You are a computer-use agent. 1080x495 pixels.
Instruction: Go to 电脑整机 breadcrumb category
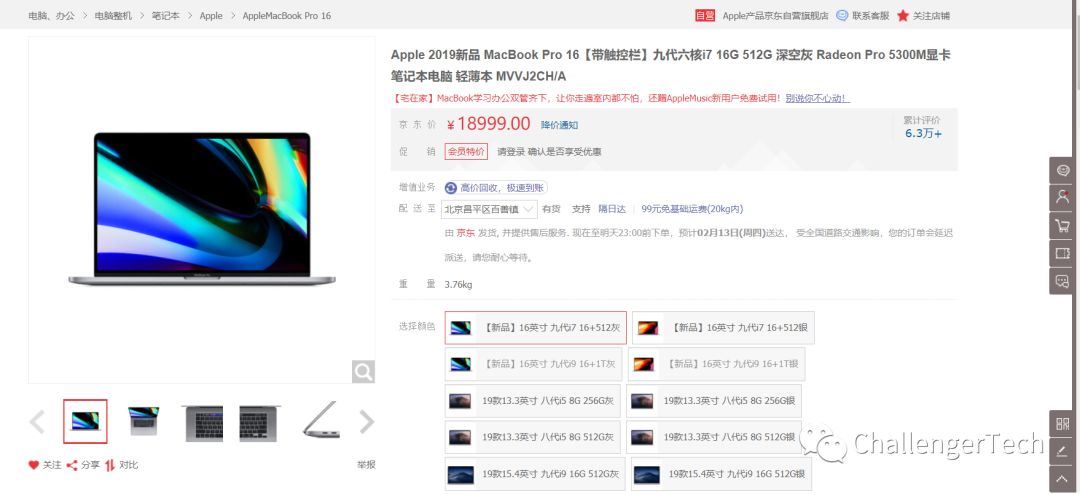click(113, 15)
